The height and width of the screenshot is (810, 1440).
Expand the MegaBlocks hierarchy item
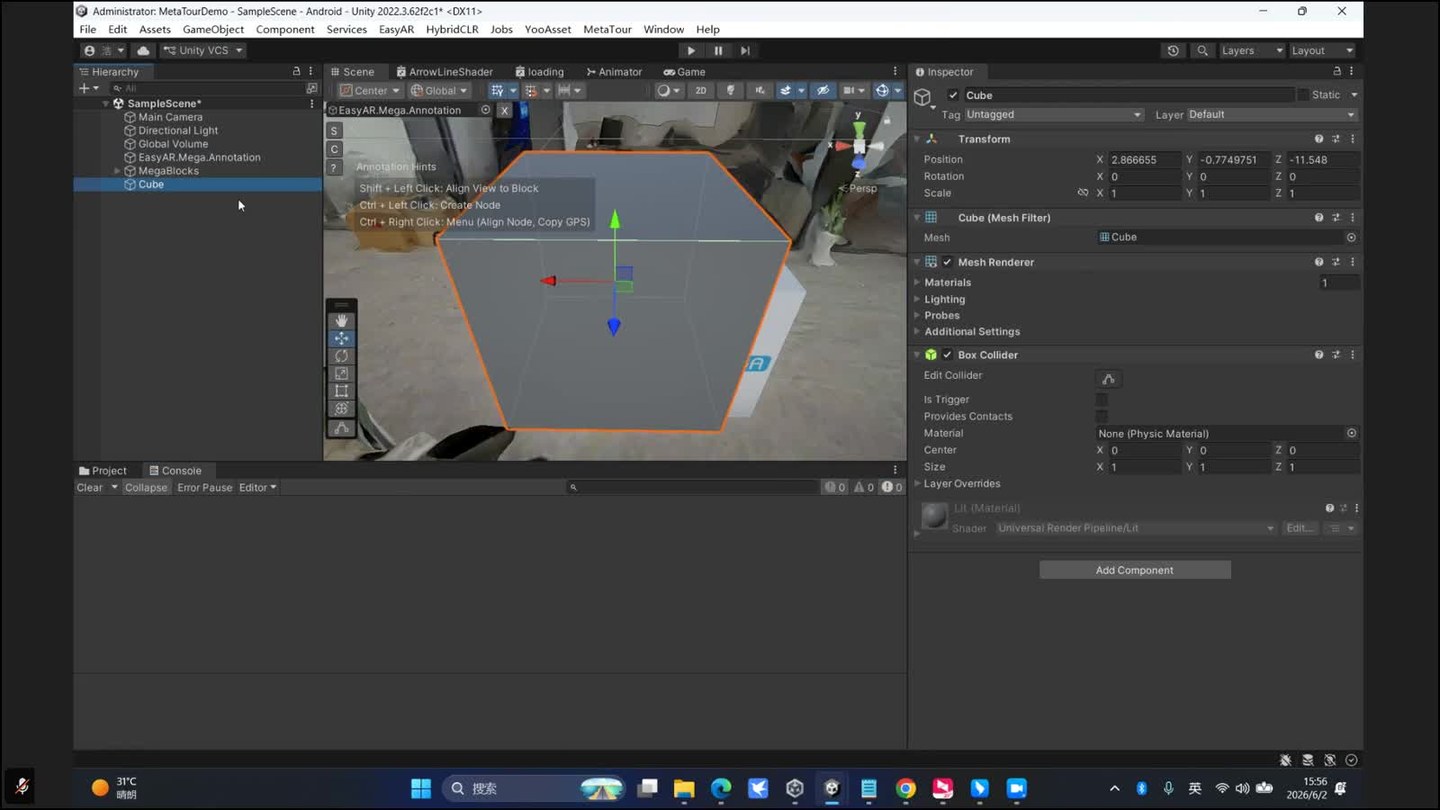pos(117,171)
